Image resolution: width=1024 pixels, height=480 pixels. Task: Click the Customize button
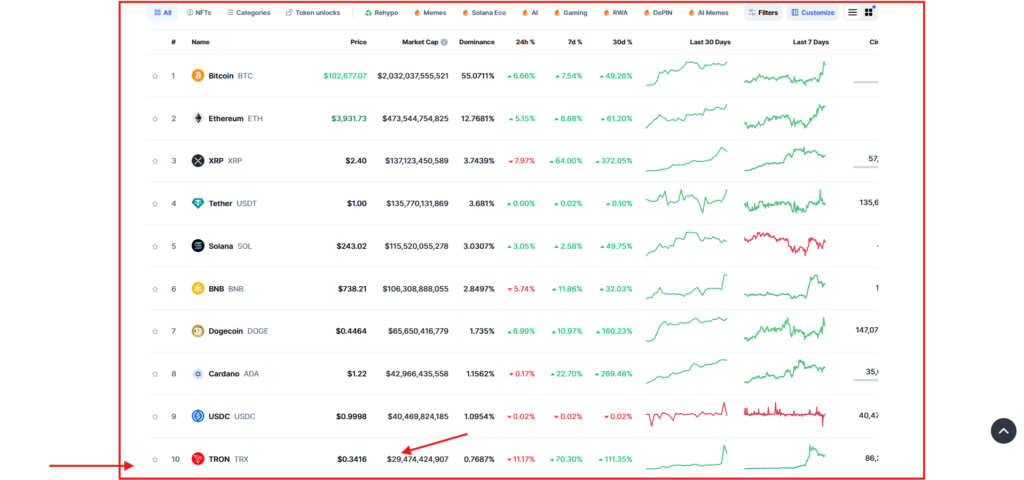click(812, 12)
